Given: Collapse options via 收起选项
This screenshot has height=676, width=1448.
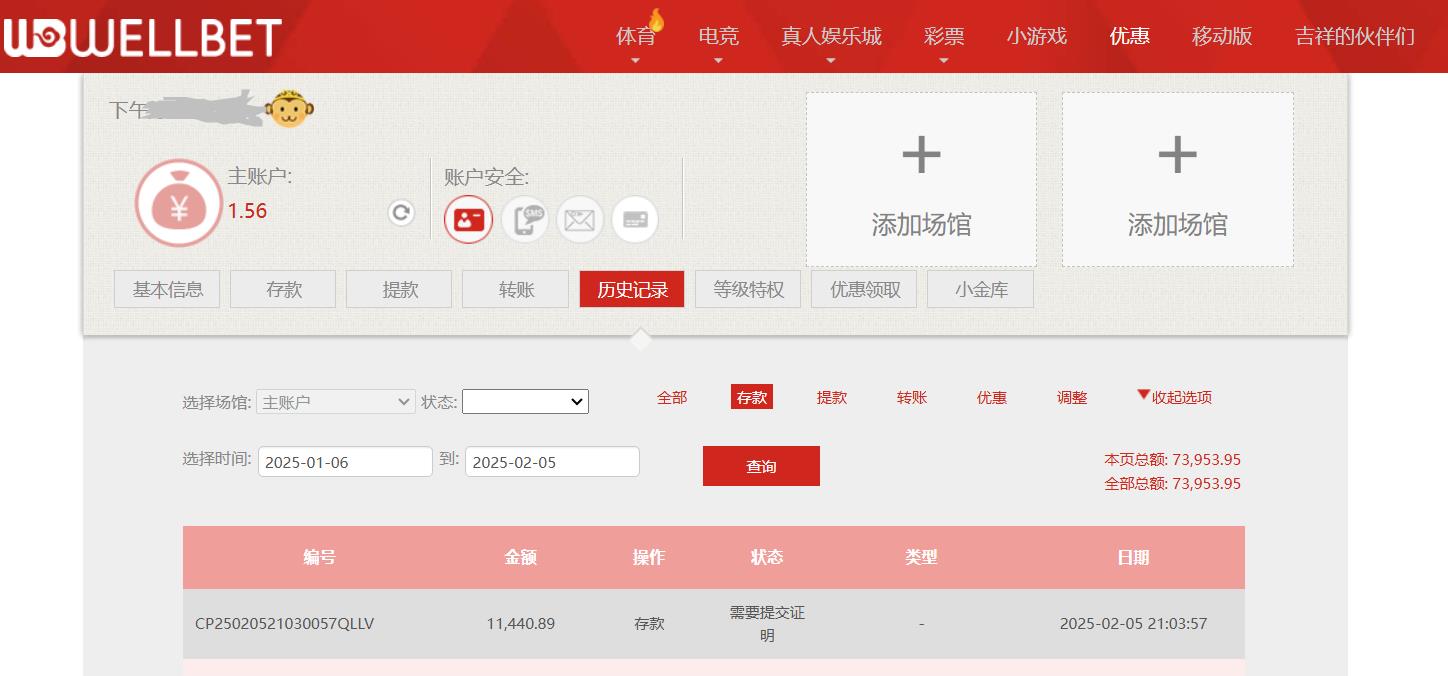Looking at the screenshot, I should click(x=1181, y=397).
